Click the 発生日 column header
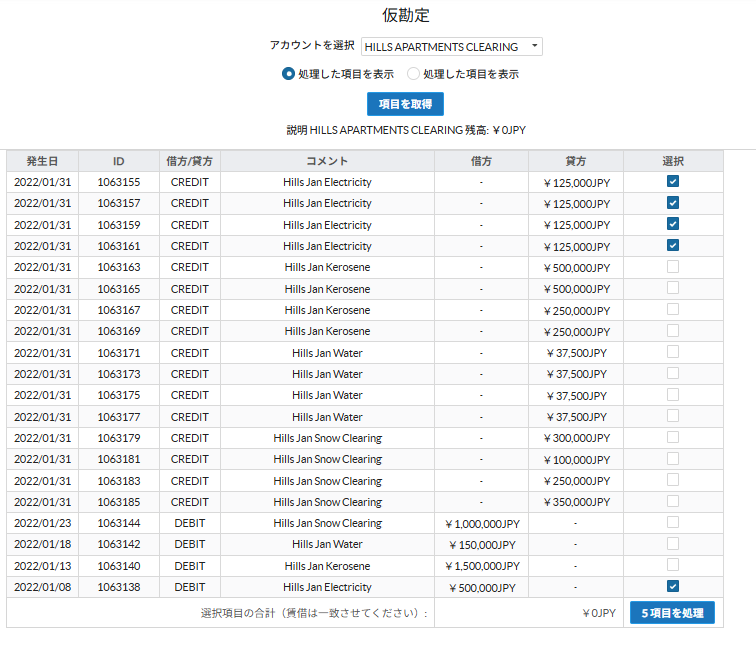Screen dimensions: 756x645 point(42,161)
